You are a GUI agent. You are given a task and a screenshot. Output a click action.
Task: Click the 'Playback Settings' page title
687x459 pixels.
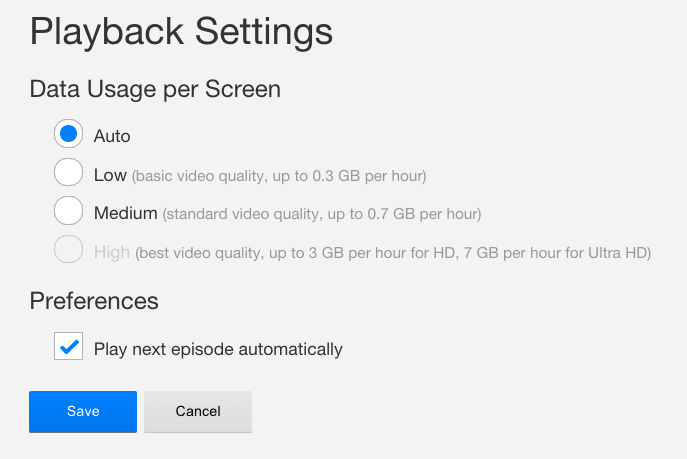[181, 31]
